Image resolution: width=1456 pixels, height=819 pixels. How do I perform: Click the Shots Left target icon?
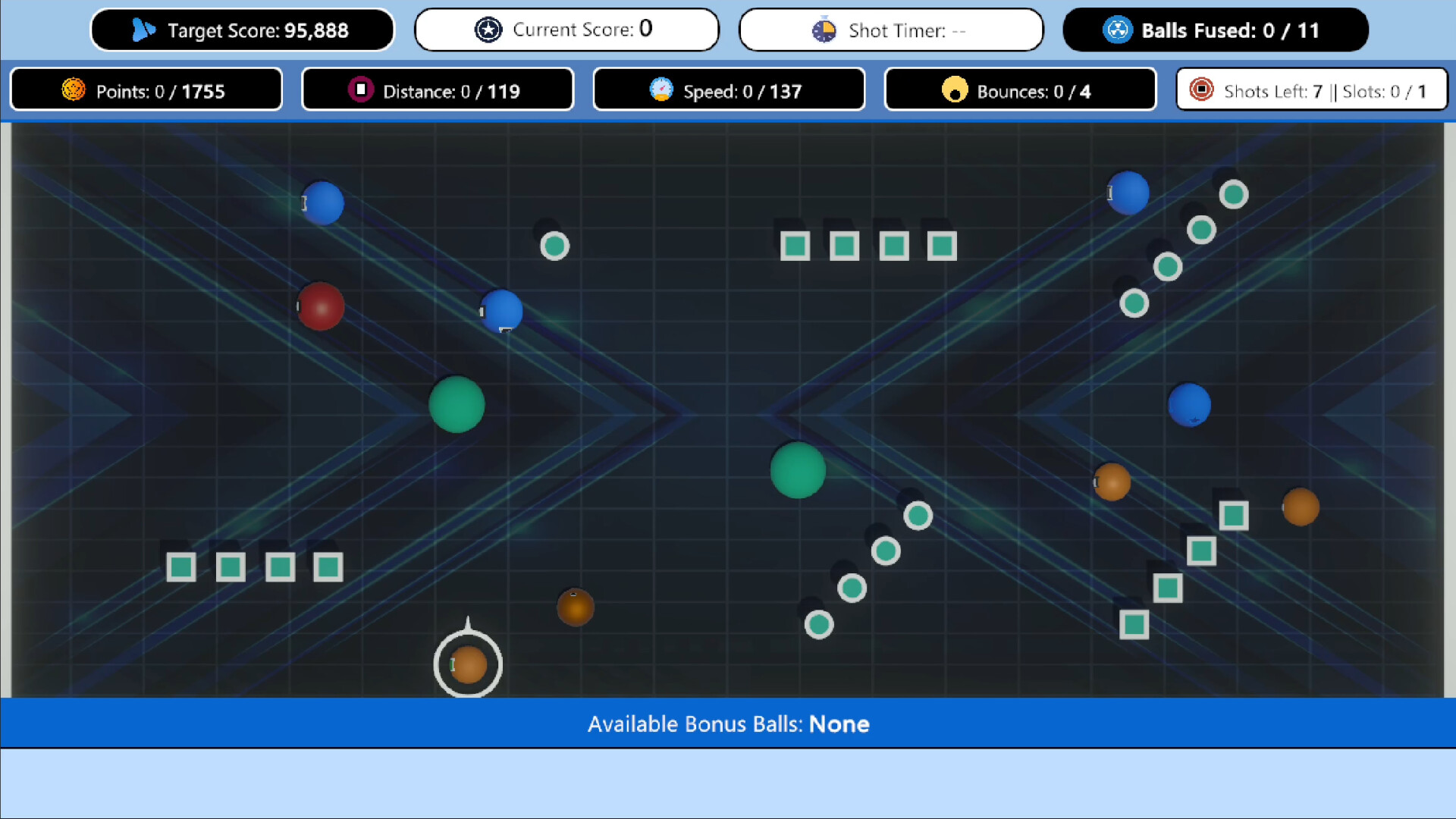point(1201,90)
